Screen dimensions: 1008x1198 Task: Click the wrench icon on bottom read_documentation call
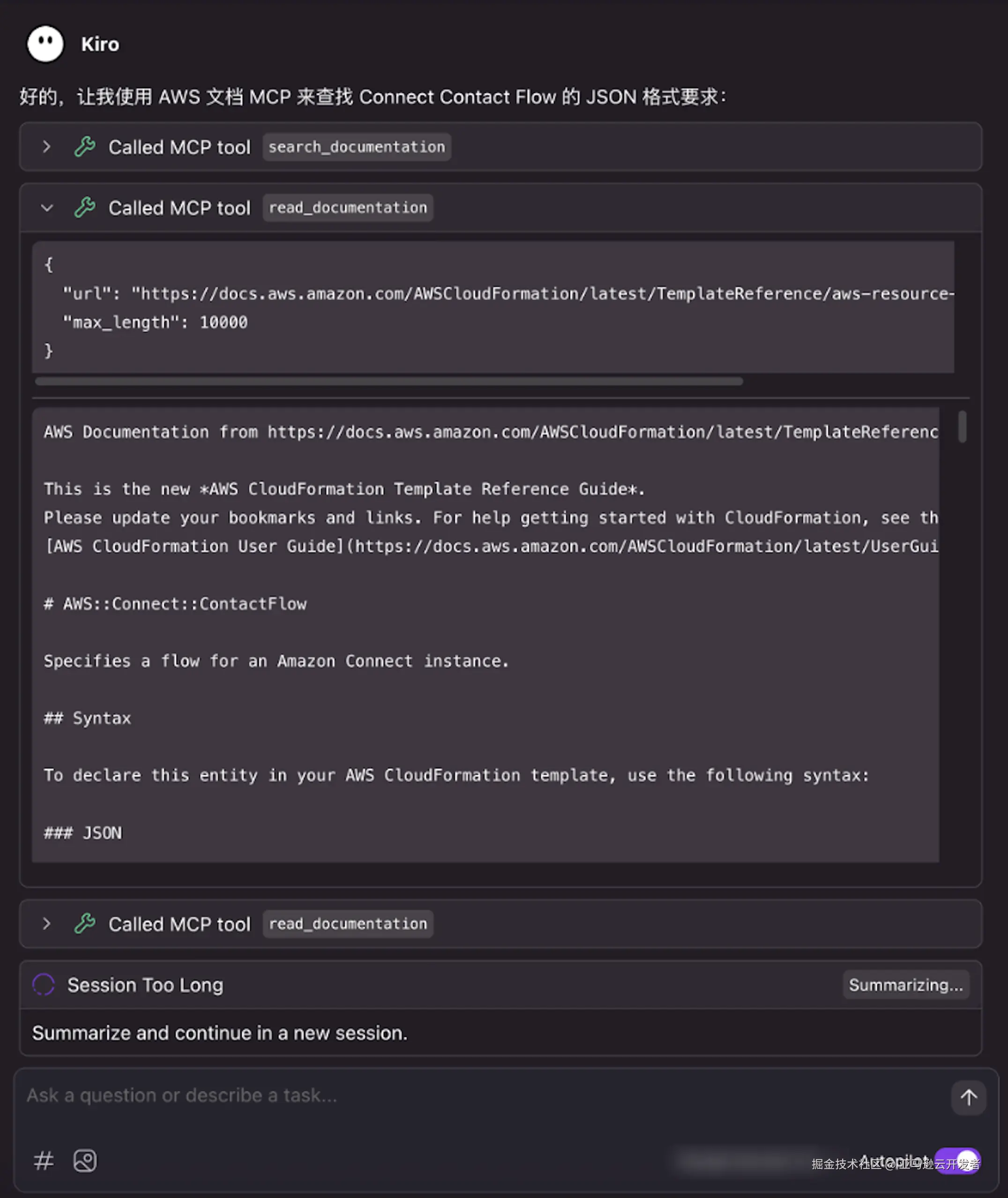tap(84, 924)
